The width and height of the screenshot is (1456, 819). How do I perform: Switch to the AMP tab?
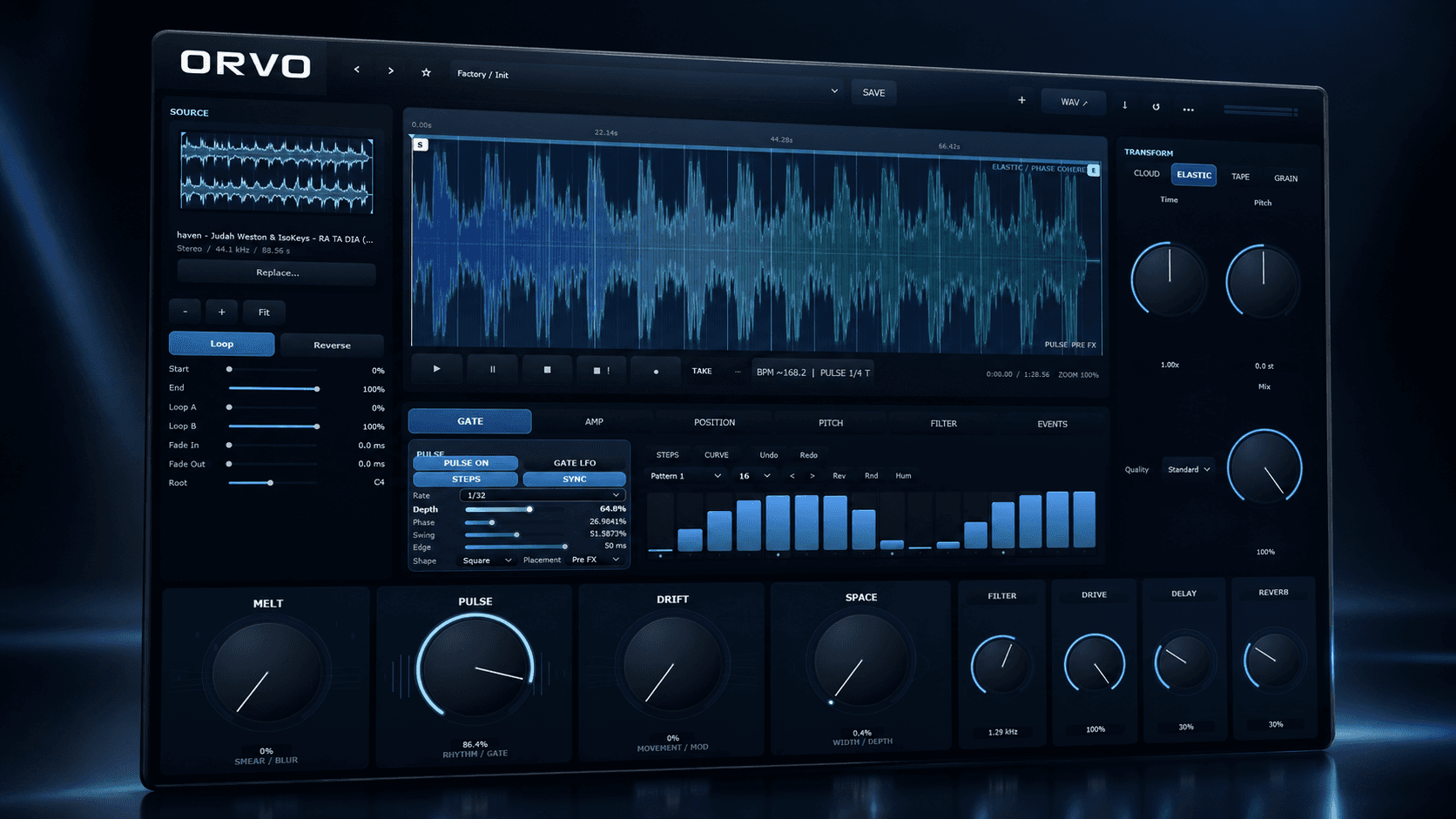(594, 421)
